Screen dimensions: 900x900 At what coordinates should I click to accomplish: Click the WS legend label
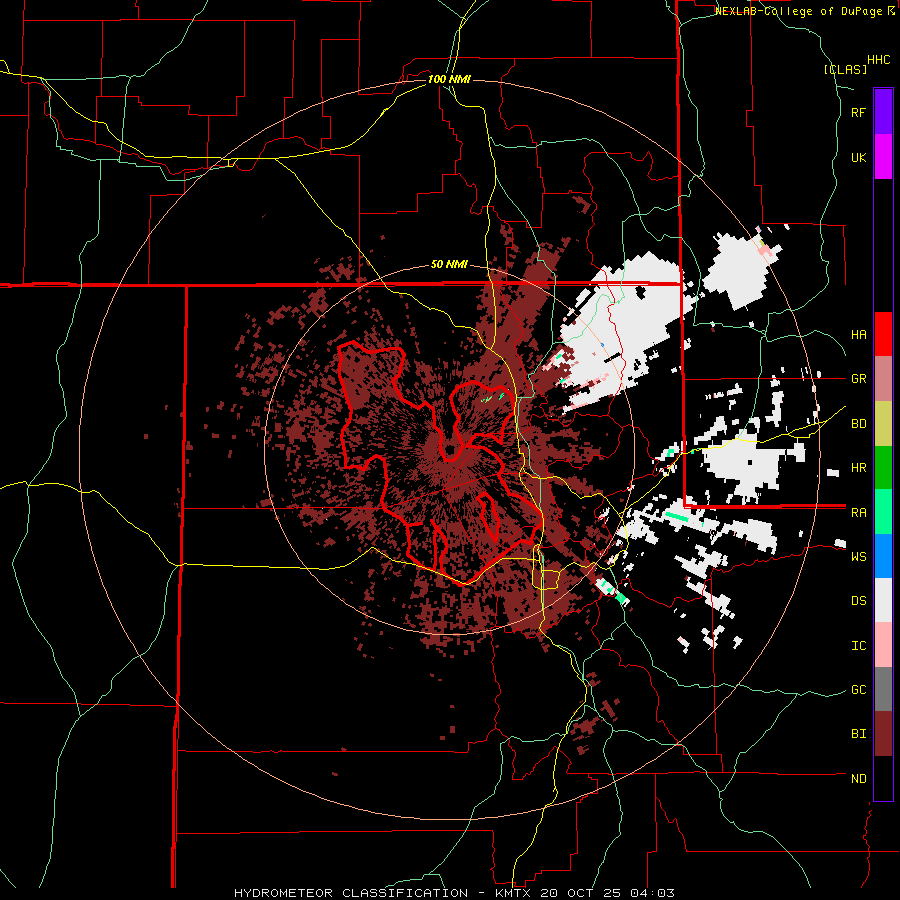coord(858,556)
